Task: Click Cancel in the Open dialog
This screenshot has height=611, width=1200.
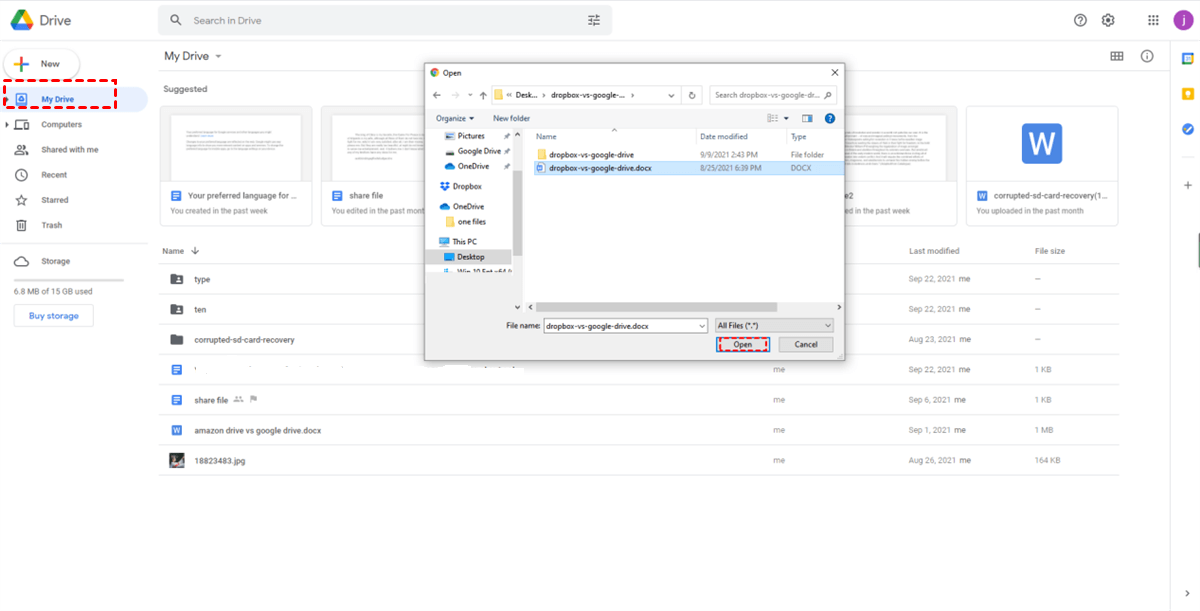Action: (805, 344)
